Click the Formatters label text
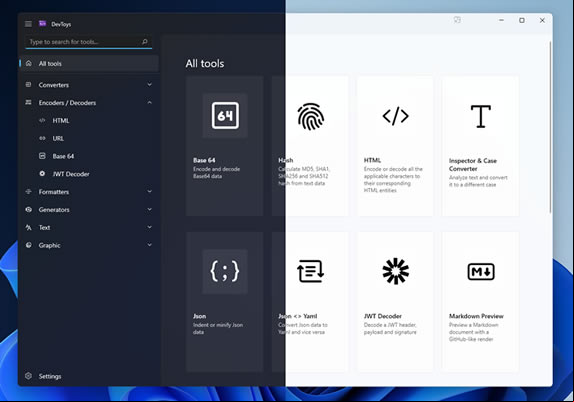The height and width of the screenshot is (402, 574). [54, 192]
